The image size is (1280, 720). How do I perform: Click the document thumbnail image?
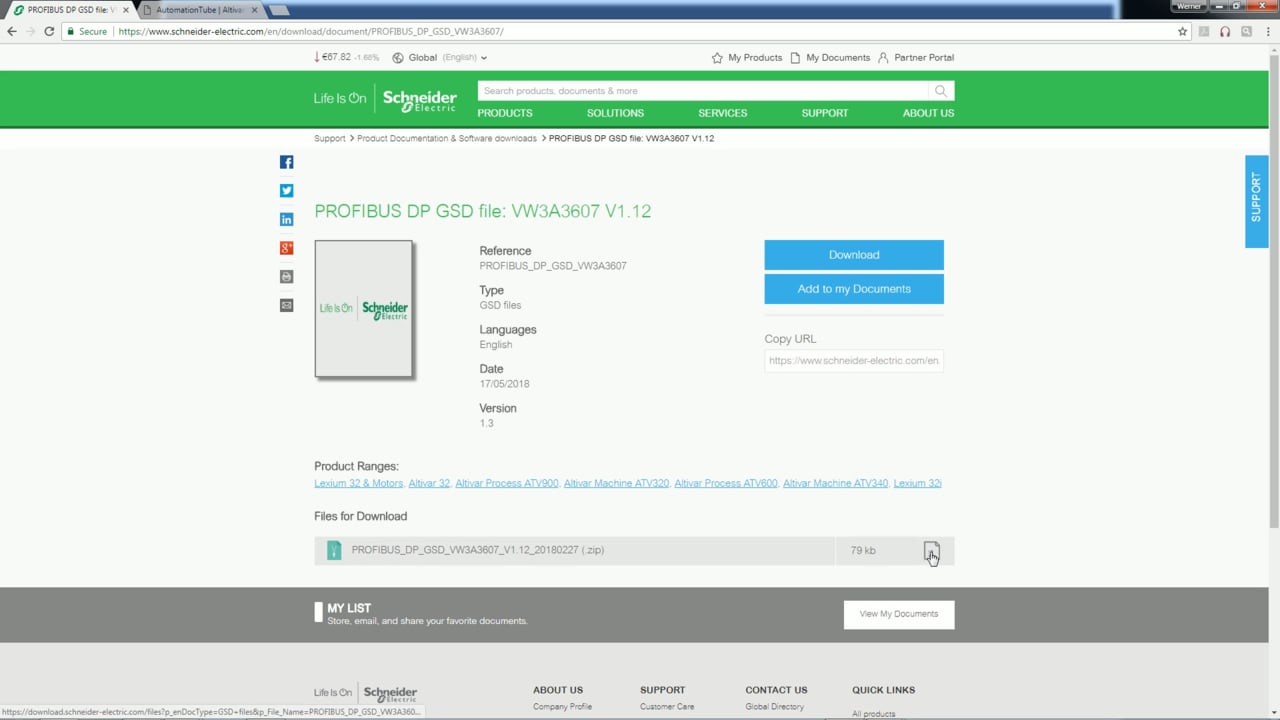[x=364, y=309]
